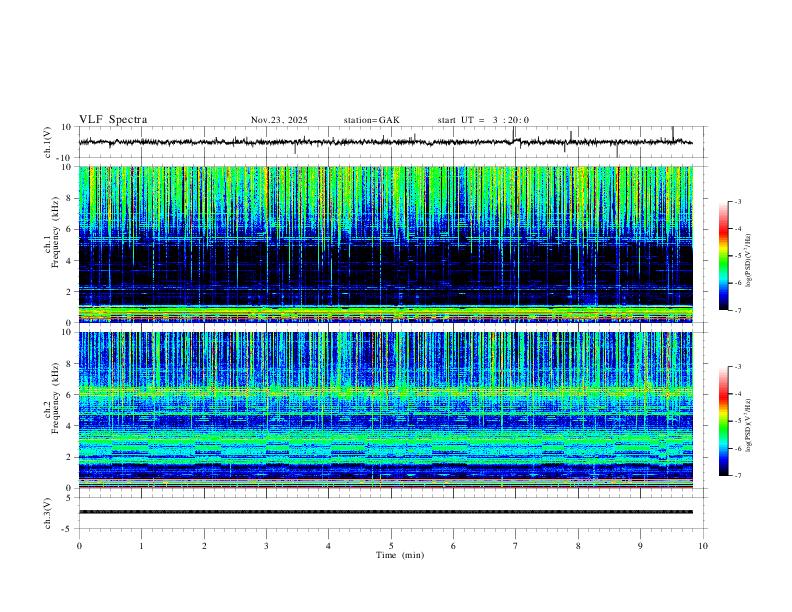Click the ch.1 colorbar "log(PSD)(V²/Hz)" label

pyautogui.click(x=748, y=260)
